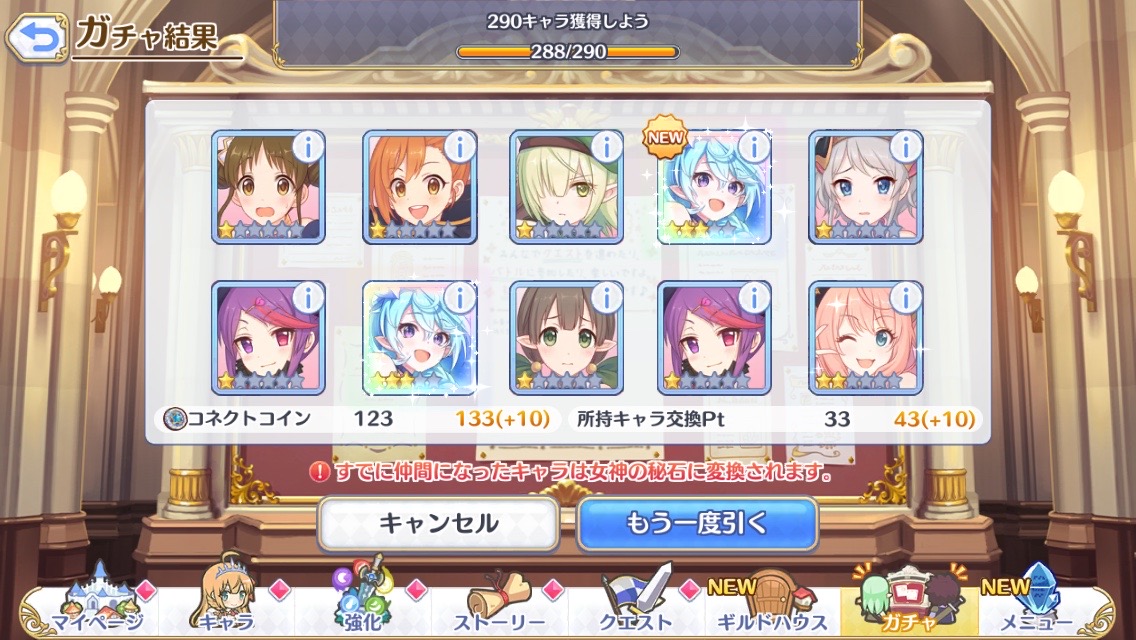Select the sparkling blue-haired second-row thumbnail

point(419,338)
